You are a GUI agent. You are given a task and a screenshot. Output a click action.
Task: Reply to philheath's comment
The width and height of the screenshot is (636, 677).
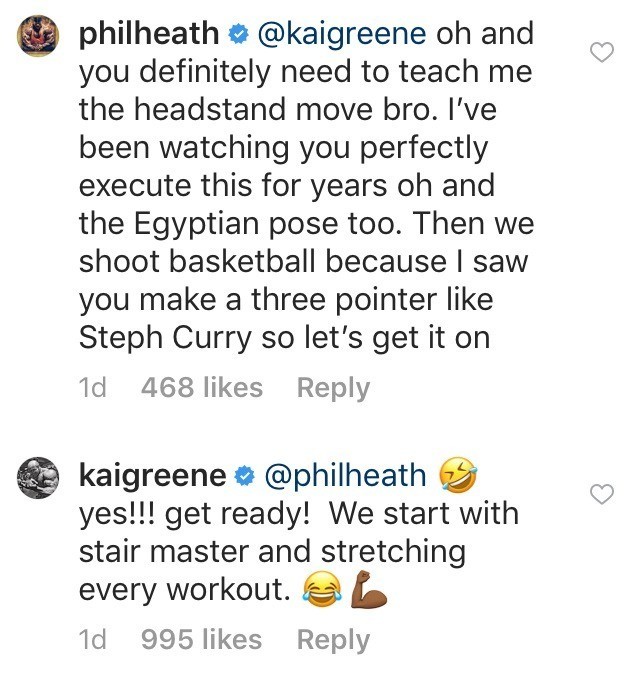[333, 388]
